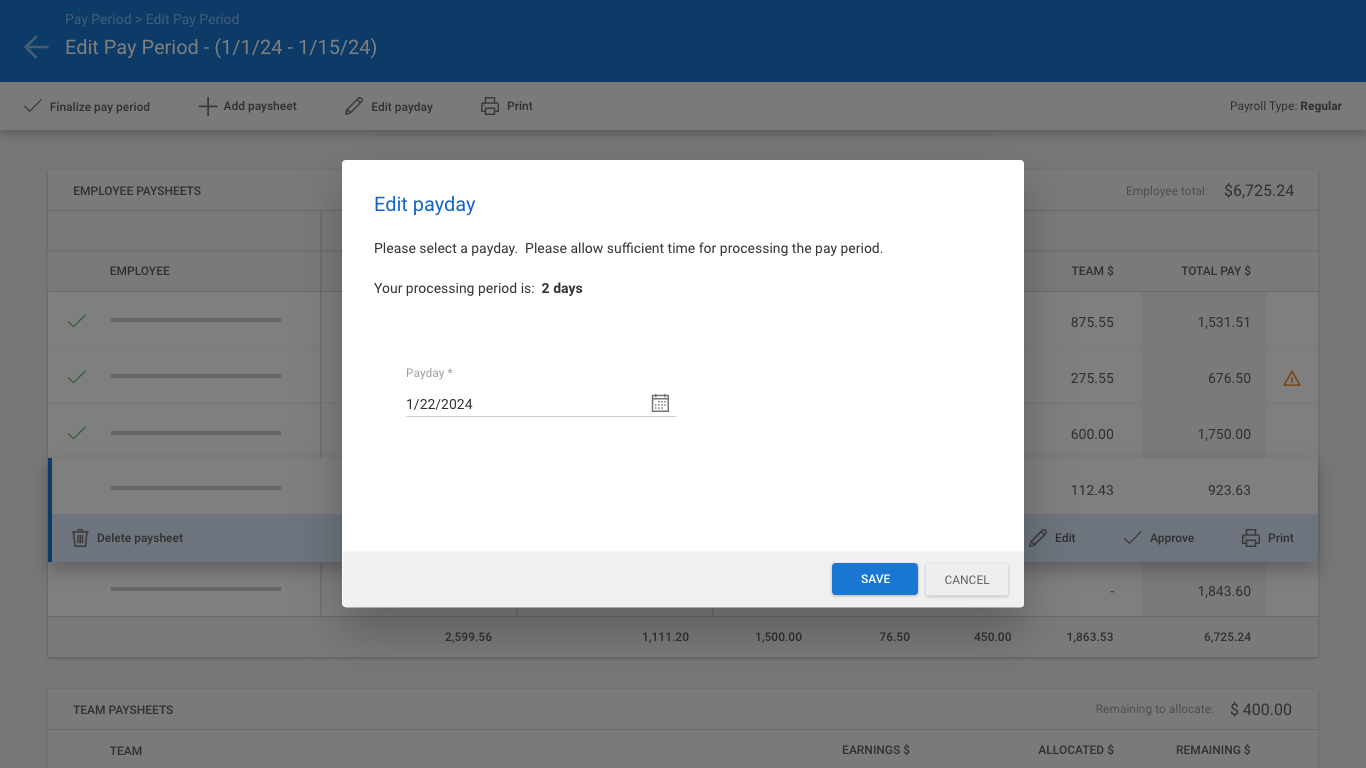The height and width of the screenshot is (768, 1366).
Task: Click the 1,750.00 total pay cell
Action: click(x=1224, y=435)
